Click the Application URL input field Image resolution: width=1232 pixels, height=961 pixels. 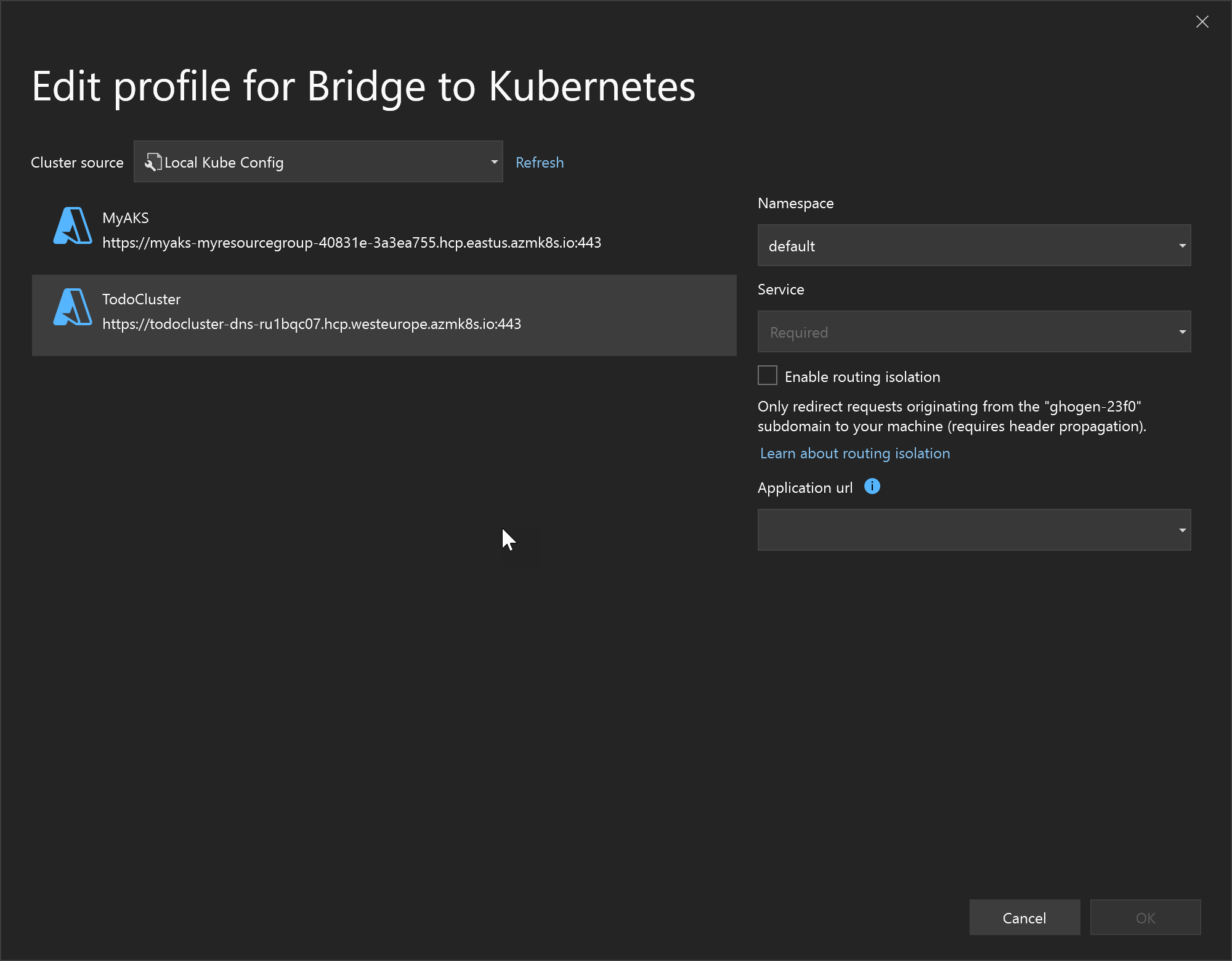pos(974,530)
